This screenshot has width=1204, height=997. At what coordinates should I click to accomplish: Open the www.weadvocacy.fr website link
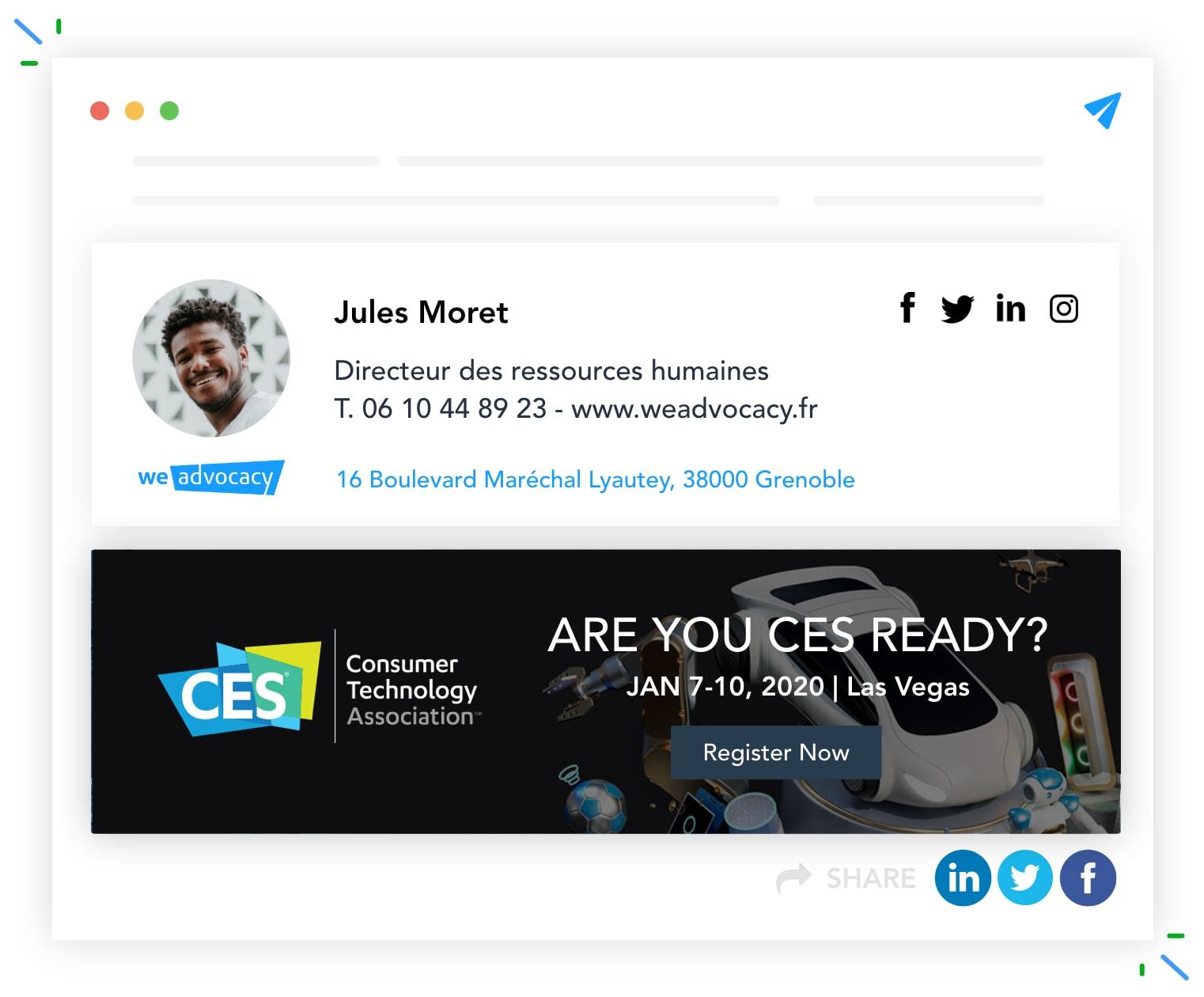coord(695,408)
